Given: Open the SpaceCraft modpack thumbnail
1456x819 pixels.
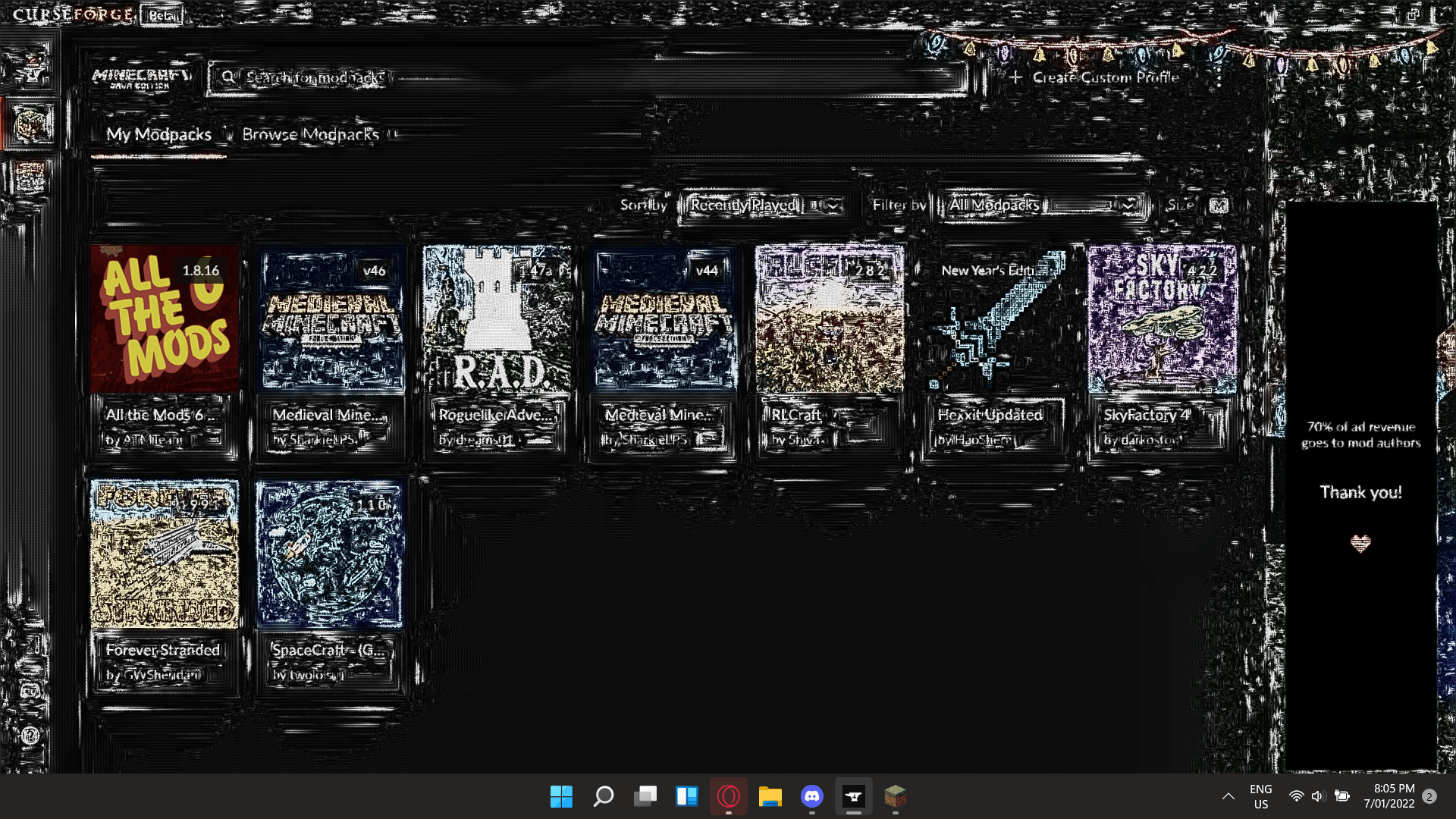Looking at the screenshot, I should click(331, 554).
